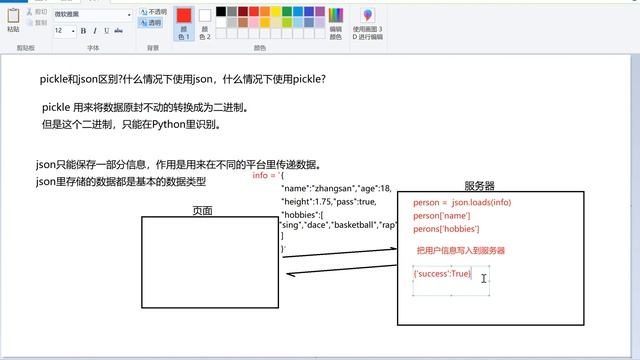Viewport: 640px width, 360px height.
Task: Pick the blue-gray color swatch
Action: [x=309, y=22]
